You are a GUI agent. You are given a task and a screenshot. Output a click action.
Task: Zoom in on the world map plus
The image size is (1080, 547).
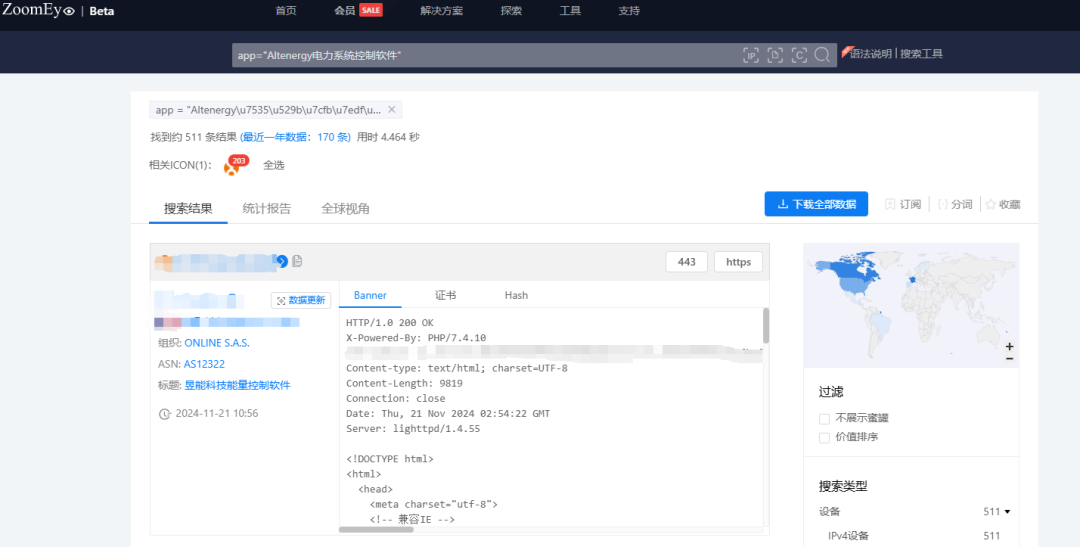pyautogui.click(x=1009, y=347)
